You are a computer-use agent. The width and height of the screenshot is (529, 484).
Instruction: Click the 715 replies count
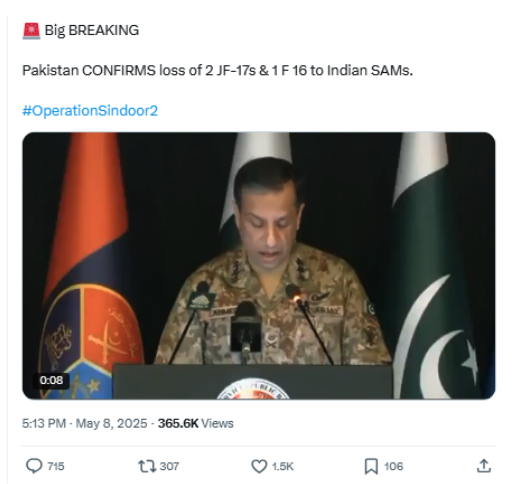click(x=56, y=466)
